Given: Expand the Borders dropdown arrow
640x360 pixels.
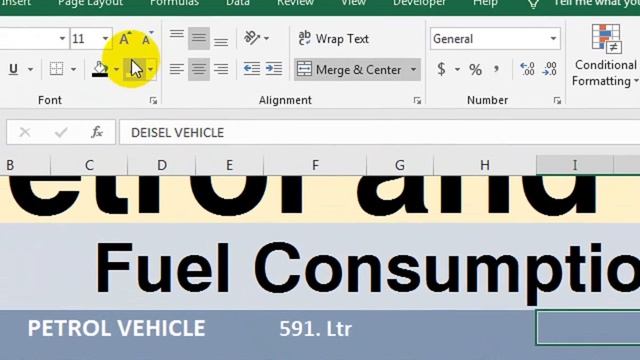Looking at the screenshot, I should pyautogui.click(x=73, y=69).
